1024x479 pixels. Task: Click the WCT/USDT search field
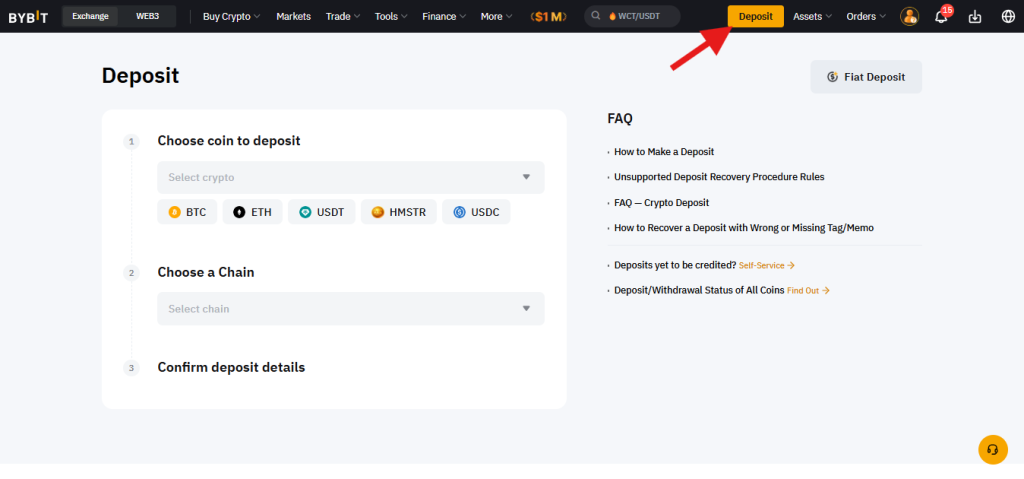point(632,16)
